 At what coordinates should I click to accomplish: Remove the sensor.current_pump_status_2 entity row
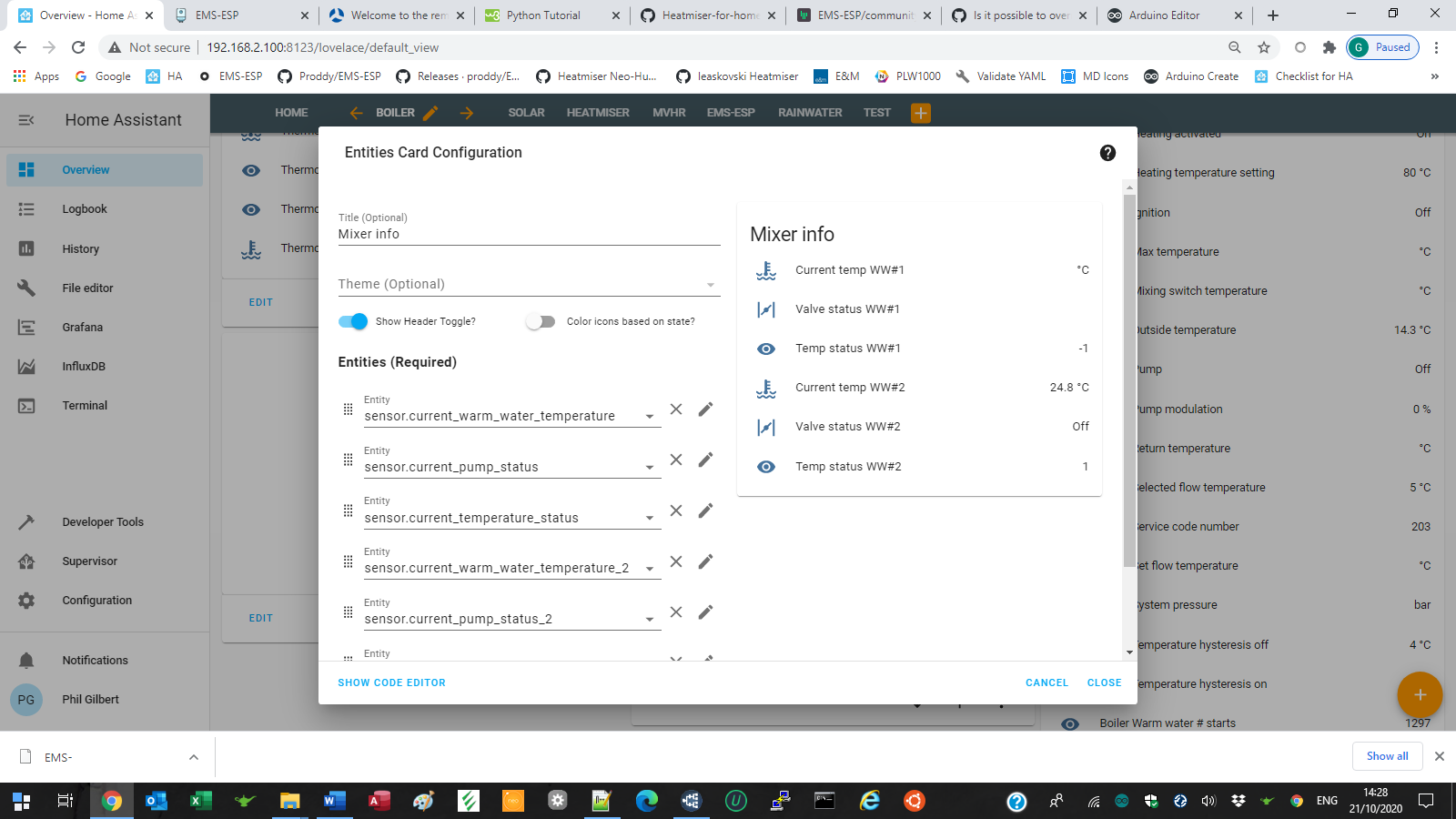pyautogui.click(x=676, y=612)
